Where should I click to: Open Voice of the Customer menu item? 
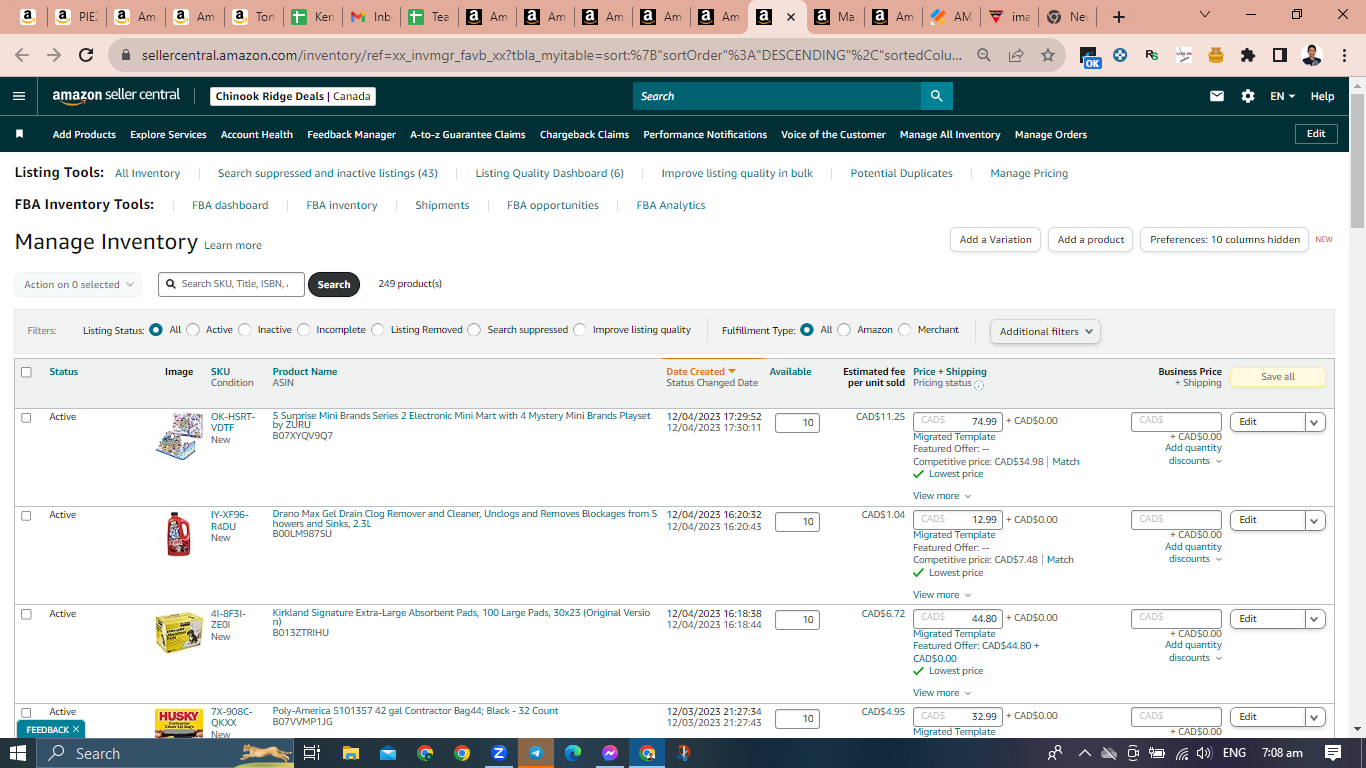[x=833, y=134]
